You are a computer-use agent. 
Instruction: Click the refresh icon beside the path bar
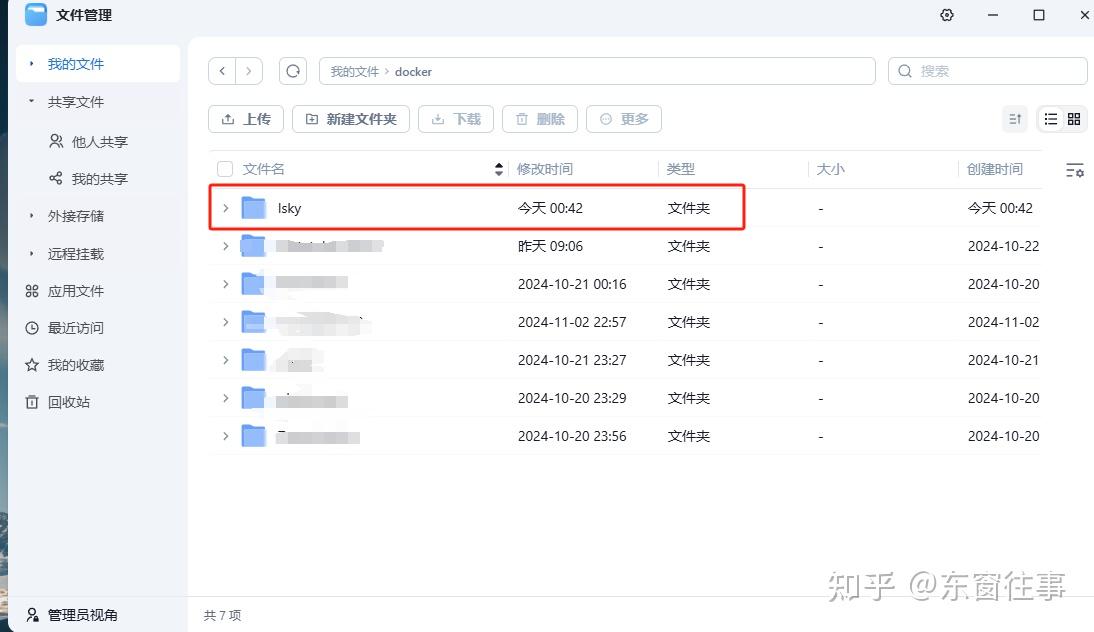click(293, 71)
